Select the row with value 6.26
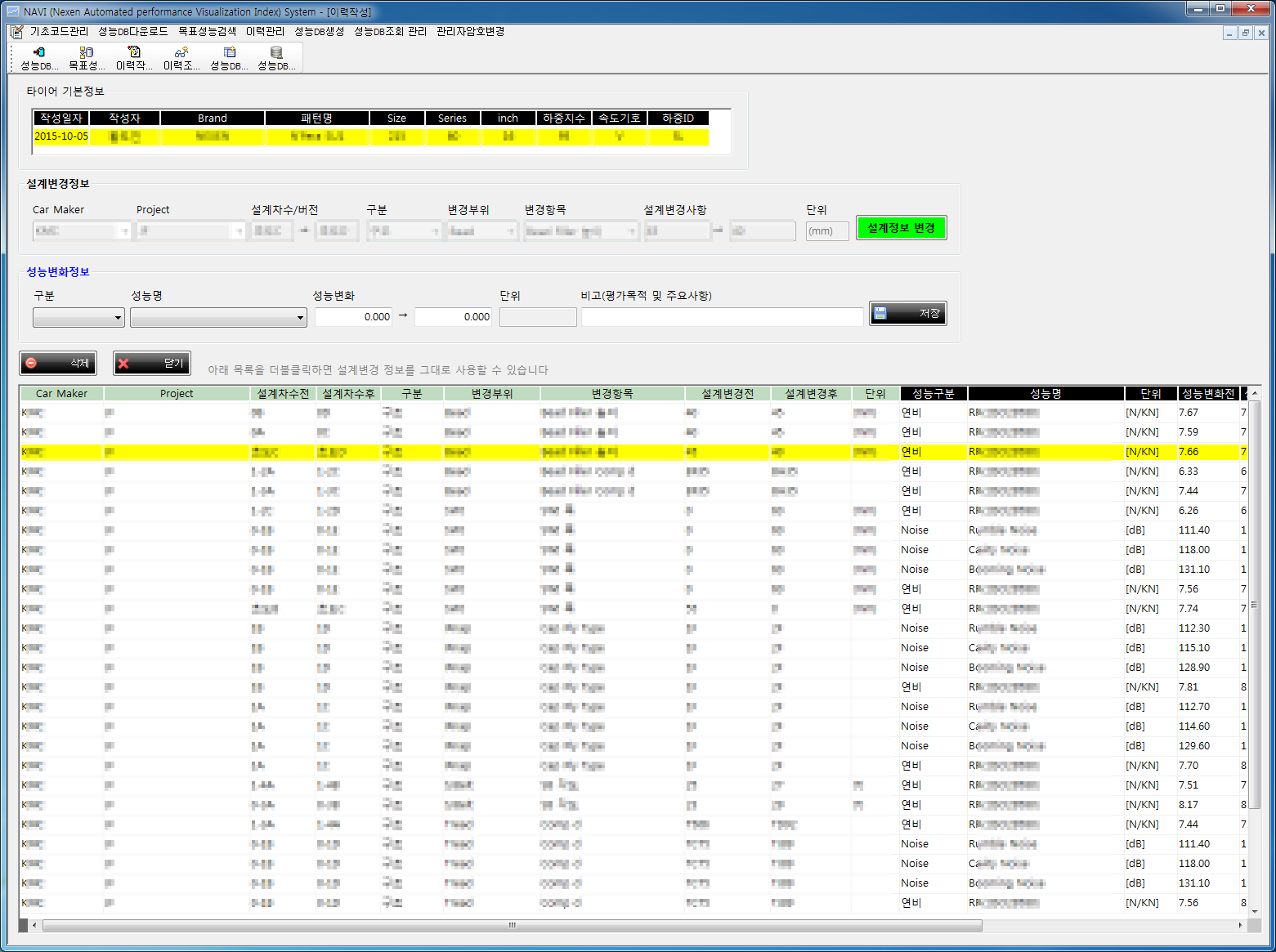 [x=634, y=511]
